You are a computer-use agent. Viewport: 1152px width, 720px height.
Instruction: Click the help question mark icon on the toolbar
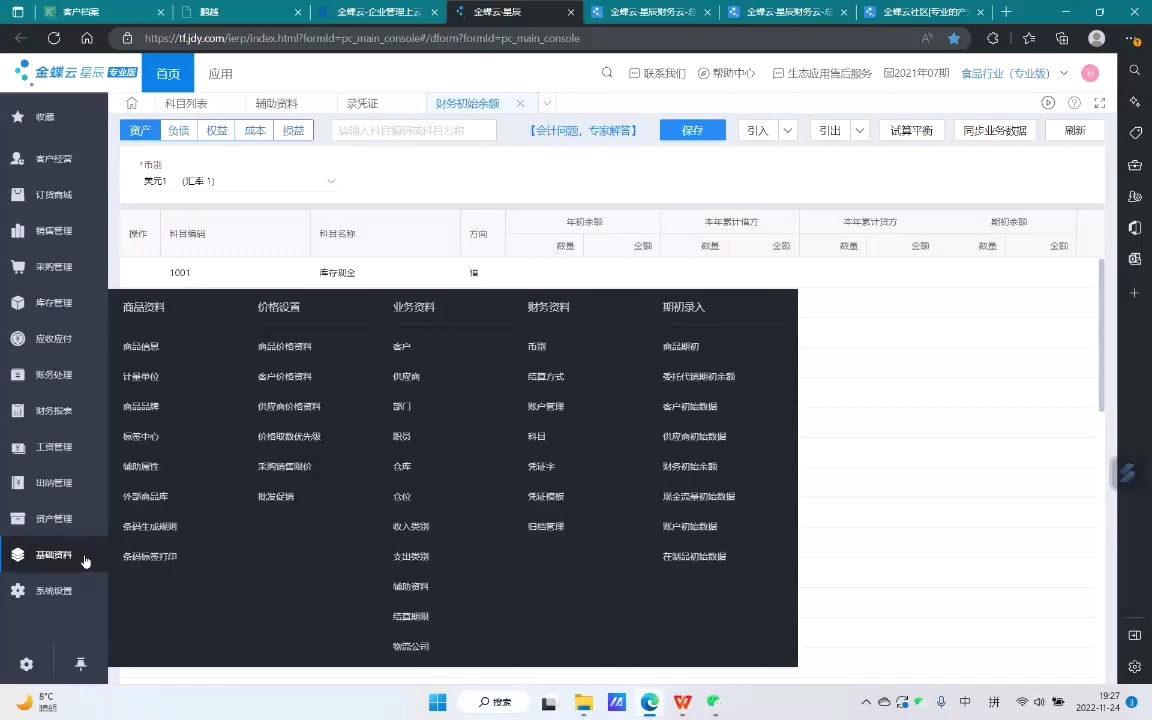tap(1074, 102)
